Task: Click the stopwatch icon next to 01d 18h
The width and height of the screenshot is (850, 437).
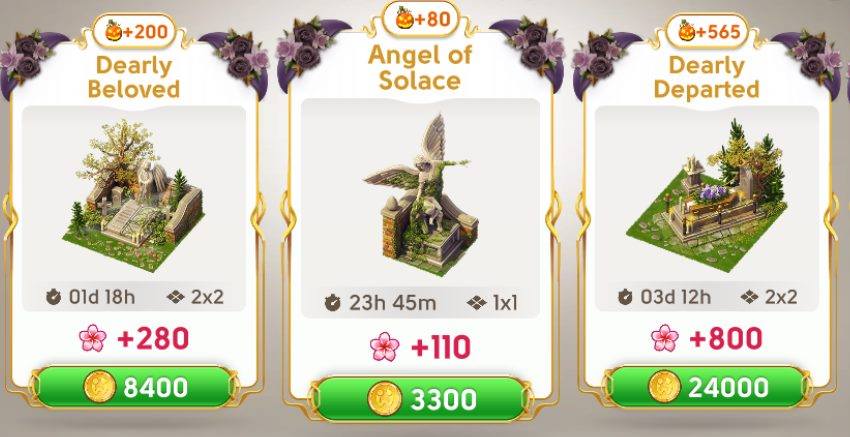Action: pos(53,297)
